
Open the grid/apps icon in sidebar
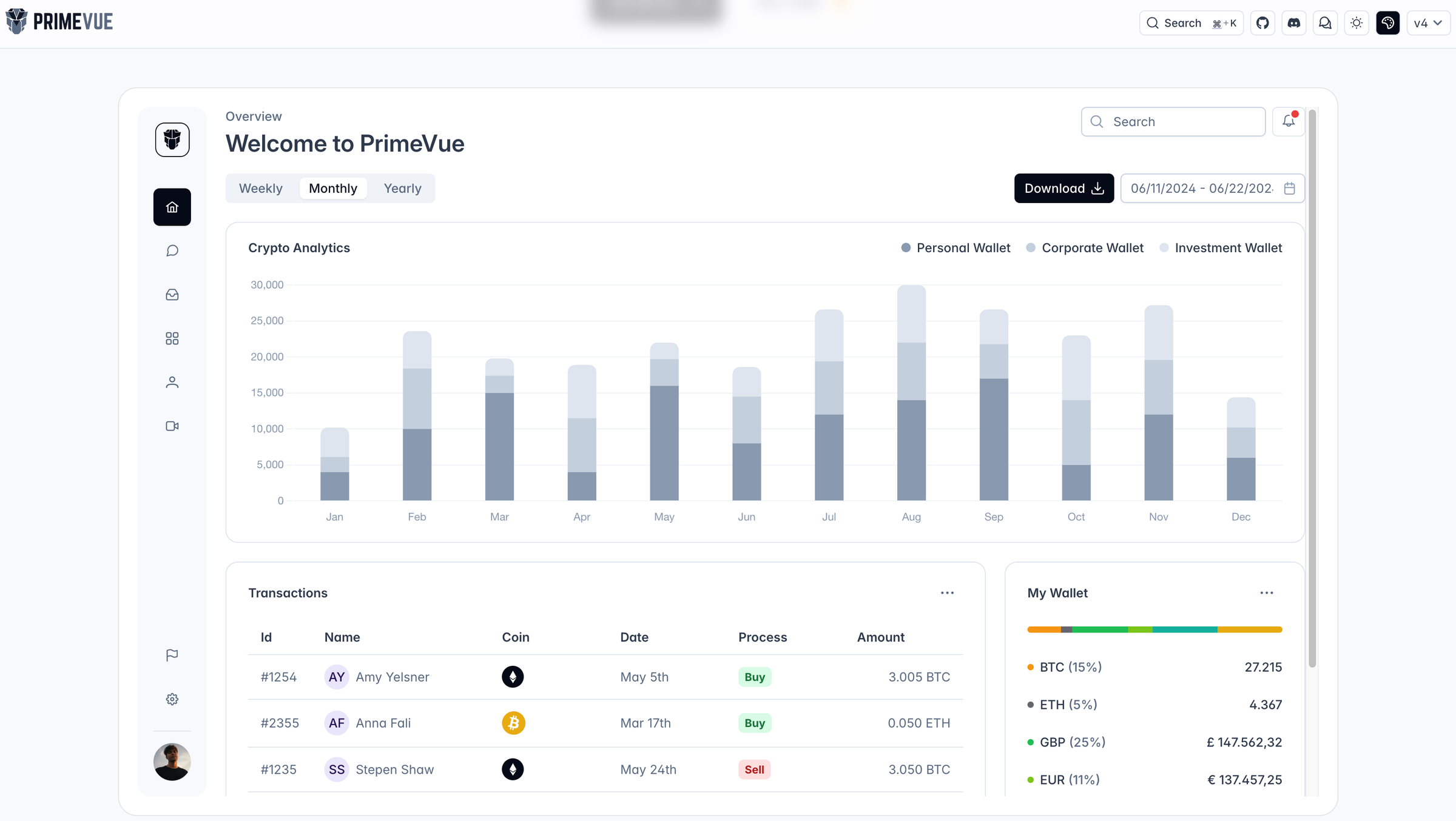tap(172, 339)
